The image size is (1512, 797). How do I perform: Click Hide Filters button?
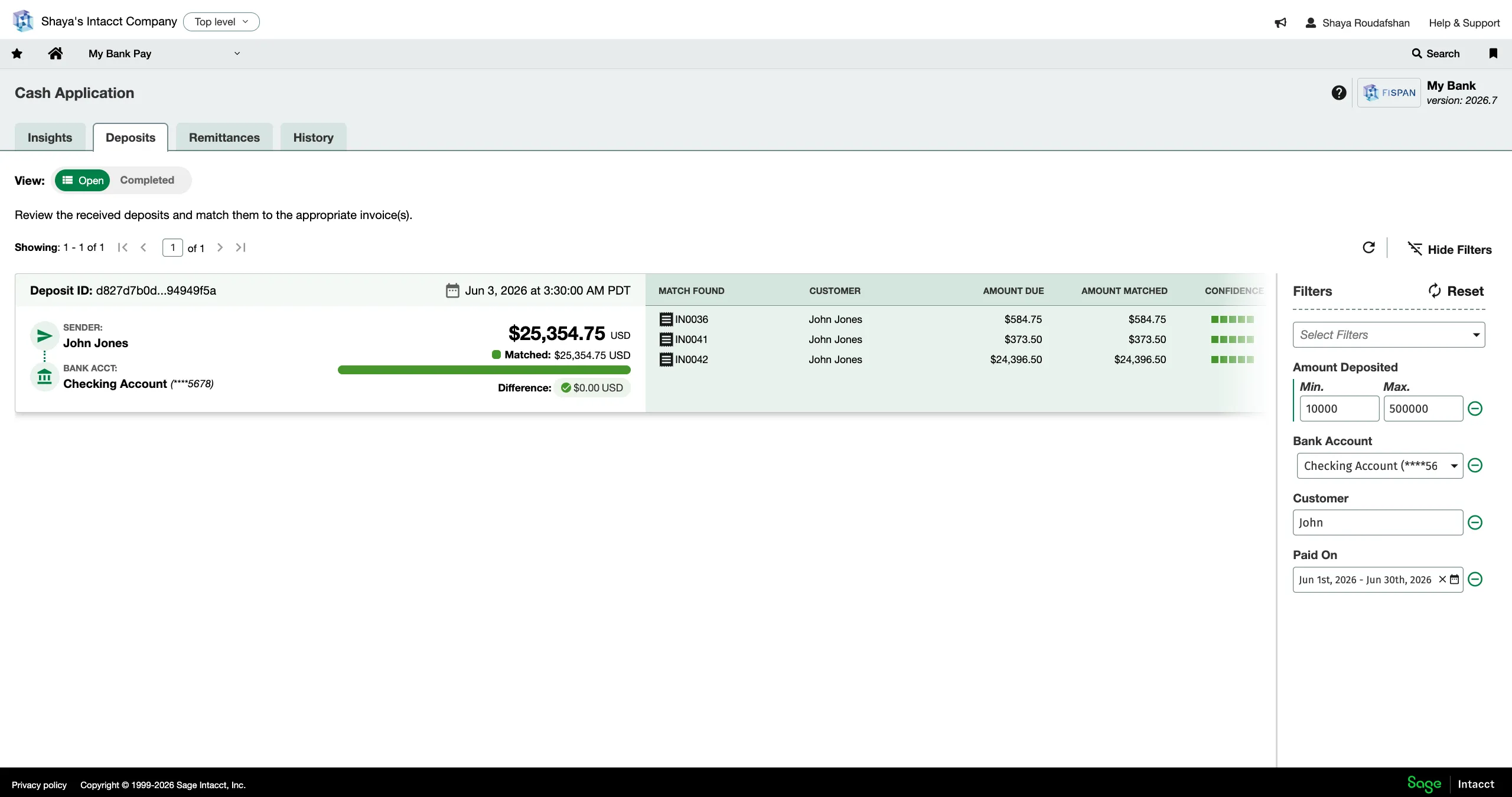tap(1450, 249)
